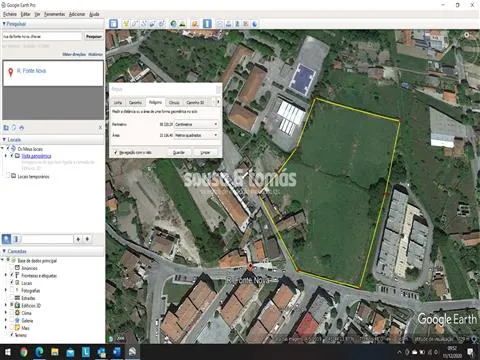The image size is (480, 360).
Task: Toggle the Anúncios layer checkbox
Action: click(12, 268)
